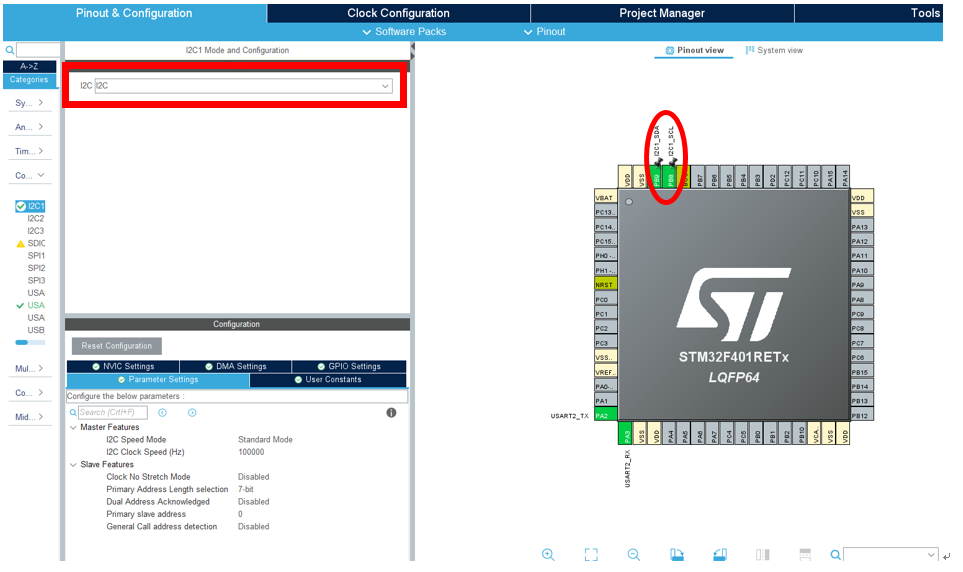Click the Reset Configuration button
This screenshot has height=572, width=963.
117,346
